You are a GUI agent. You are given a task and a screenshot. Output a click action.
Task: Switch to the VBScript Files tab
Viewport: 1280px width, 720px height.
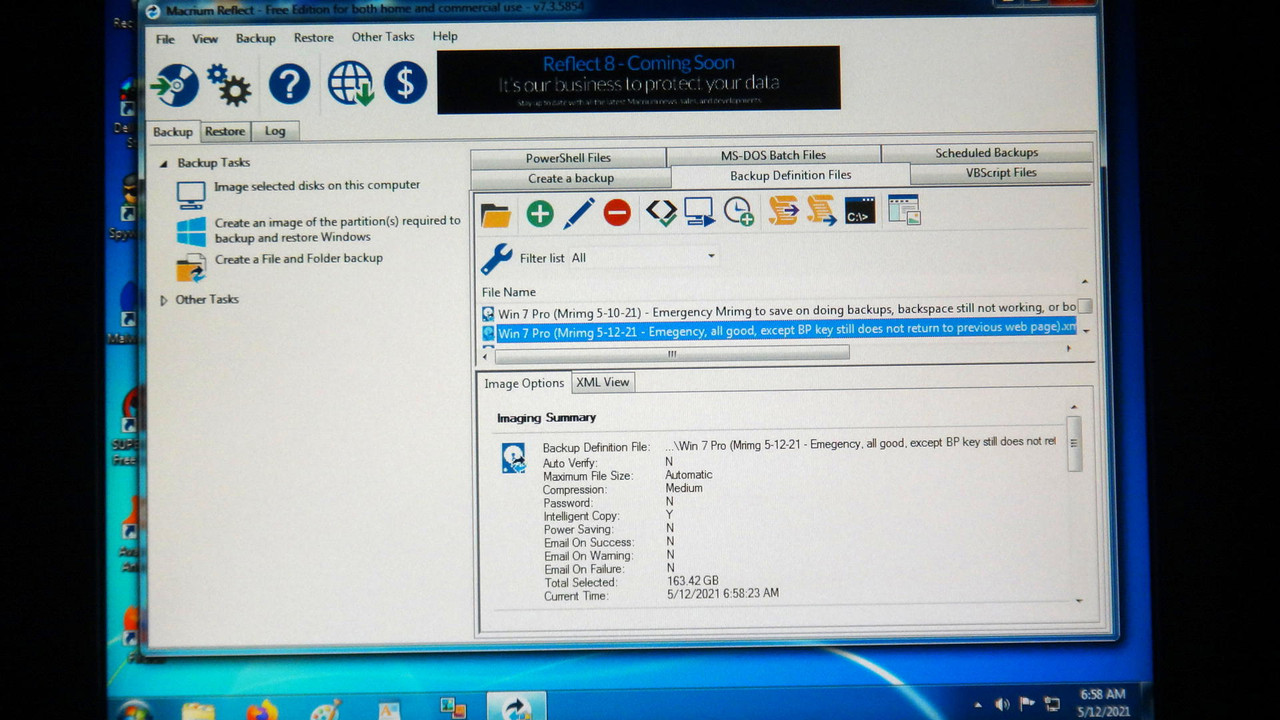(1001, 173)
